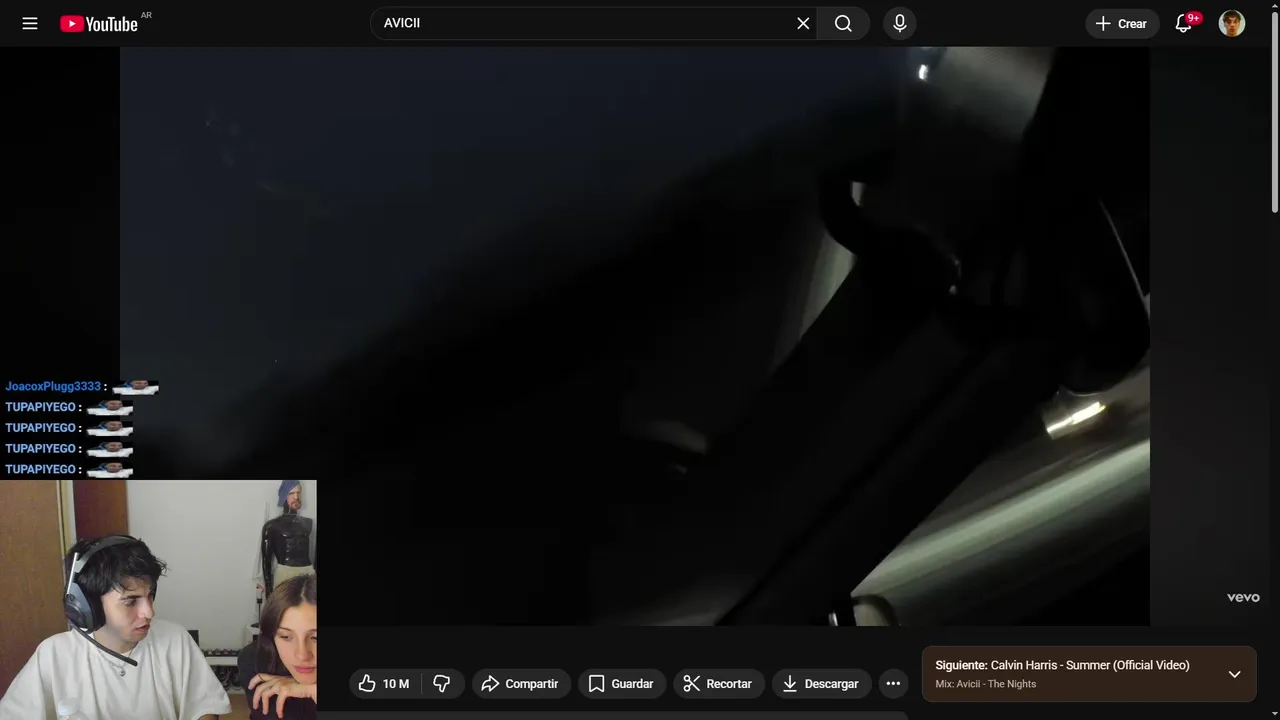1280x720 pixels.
Task: Dislike the video with thumbs-down
Action: pos(442,683)
